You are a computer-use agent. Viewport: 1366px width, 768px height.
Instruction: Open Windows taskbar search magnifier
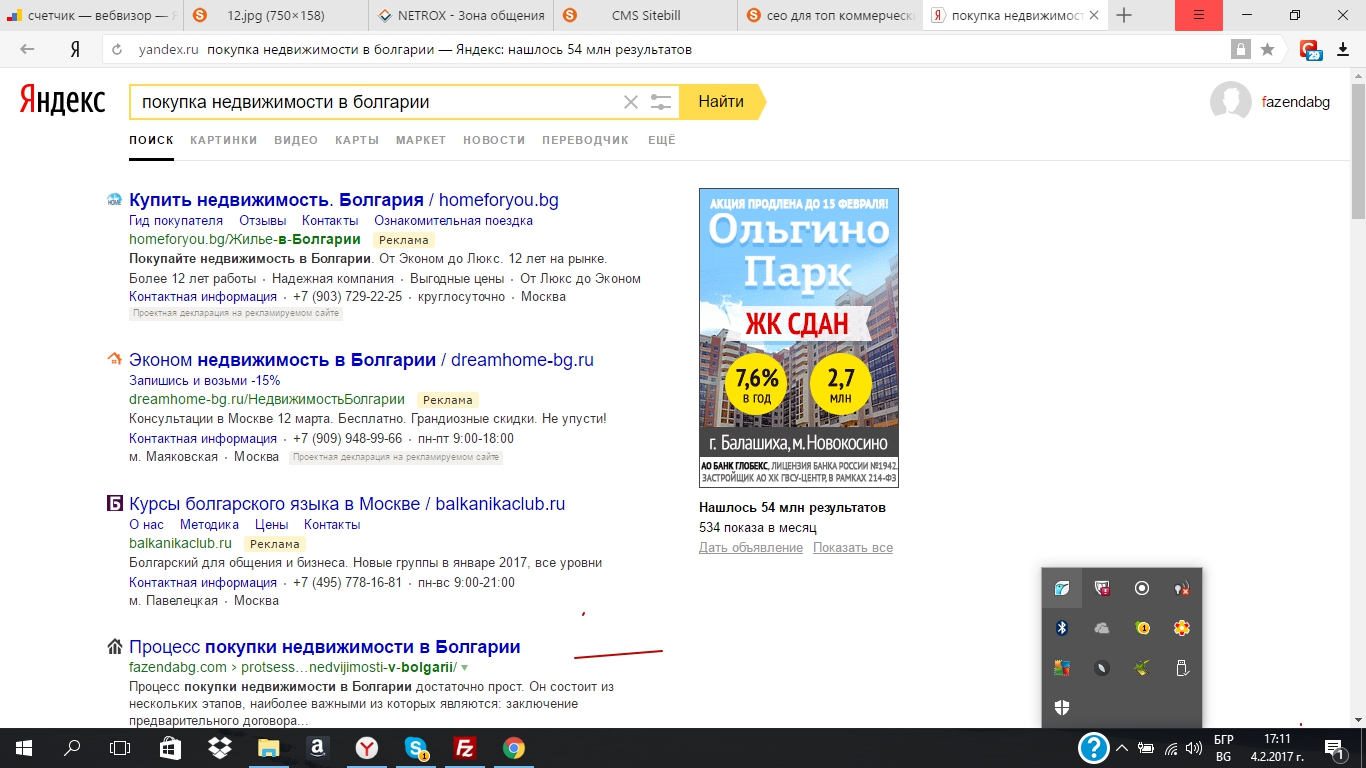click(x=72, y=747)
